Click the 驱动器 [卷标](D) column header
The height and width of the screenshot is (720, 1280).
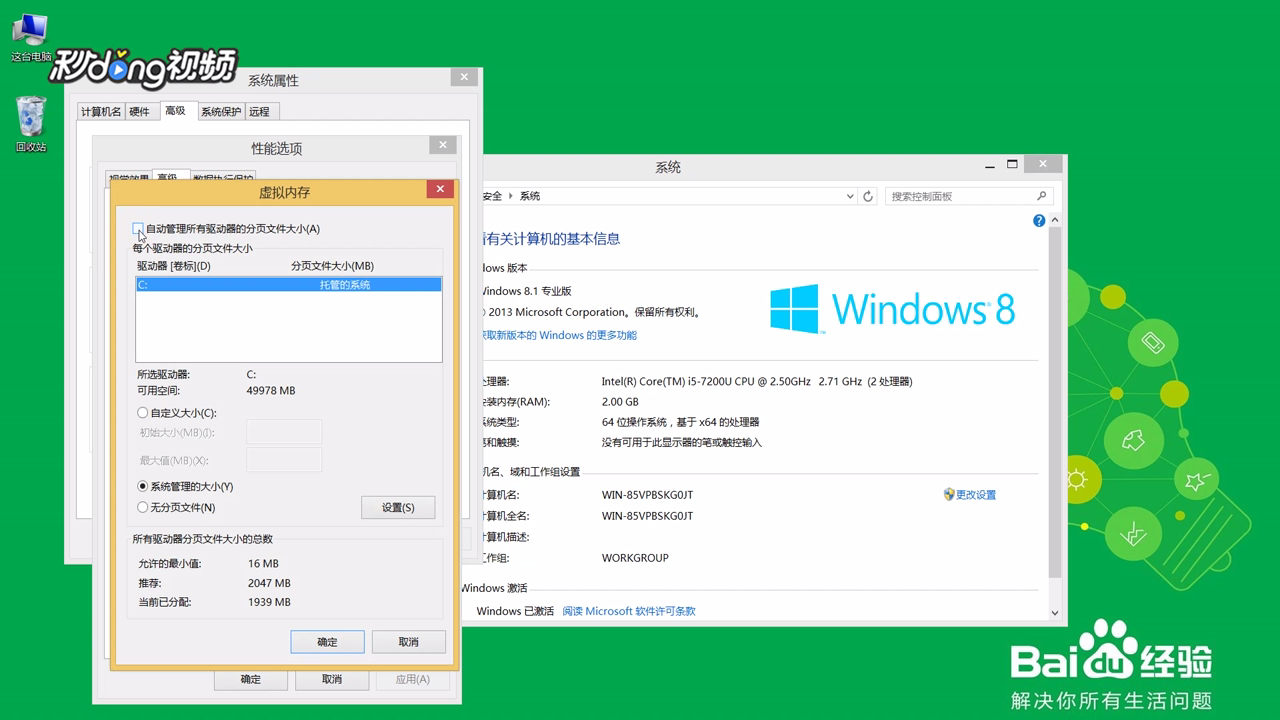174,266
